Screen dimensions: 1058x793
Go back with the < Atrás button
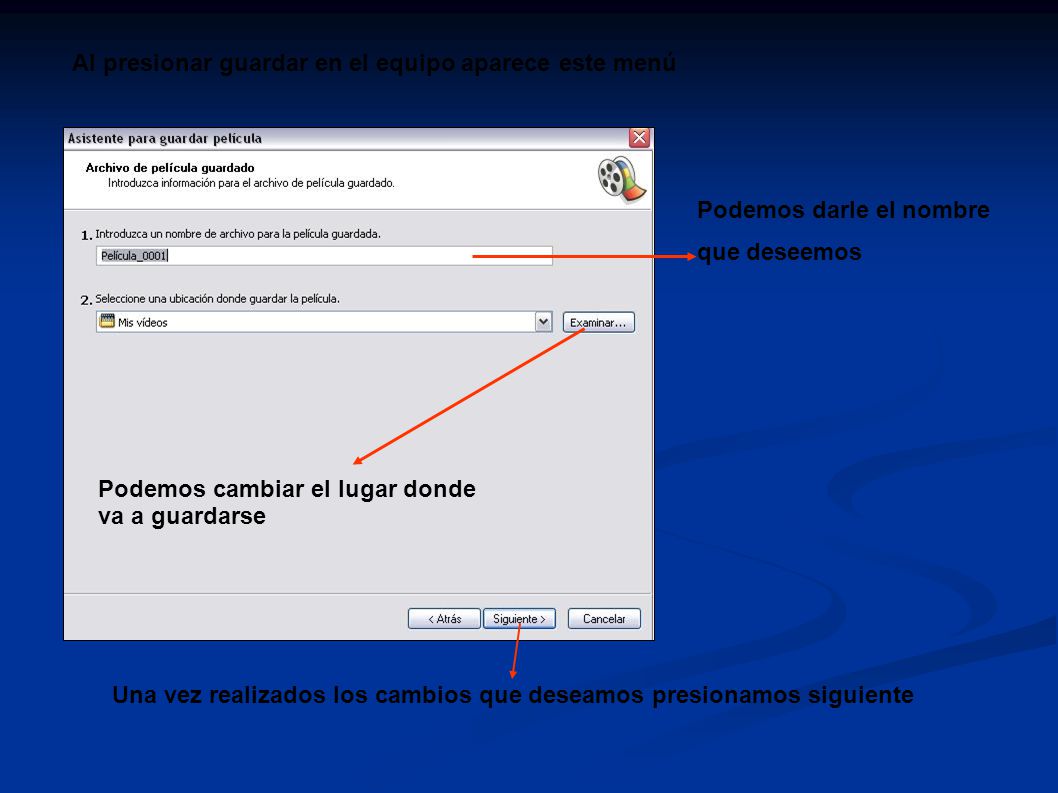(x=444, y=619)
